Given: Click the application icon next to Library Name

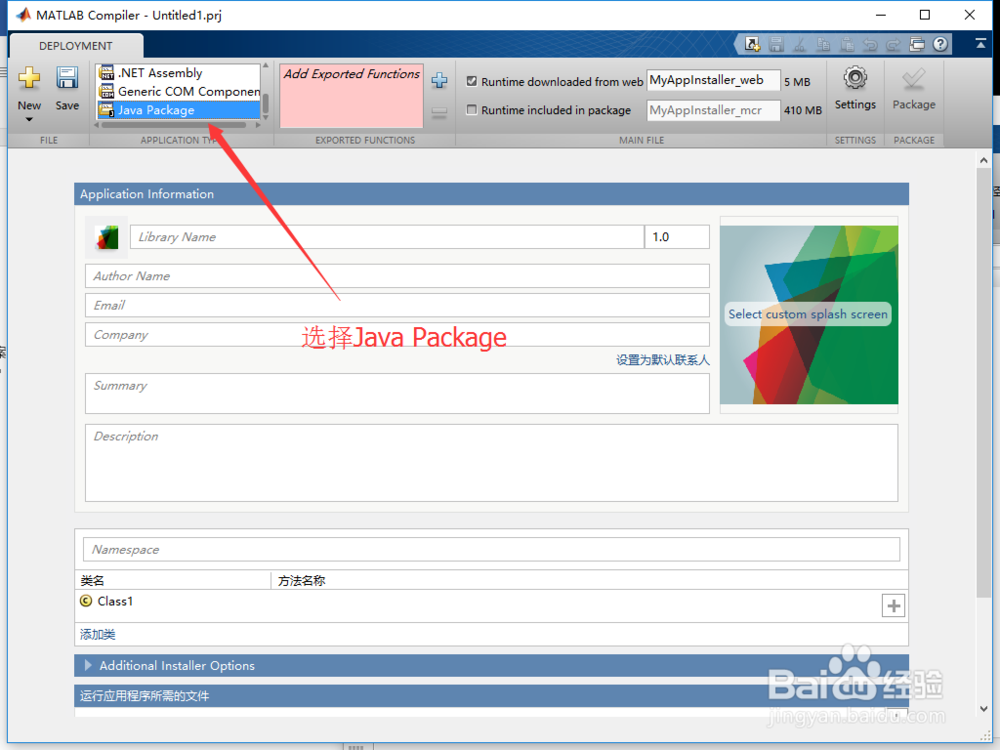Looking at the screenshot, I should click(x=107, y=237).
